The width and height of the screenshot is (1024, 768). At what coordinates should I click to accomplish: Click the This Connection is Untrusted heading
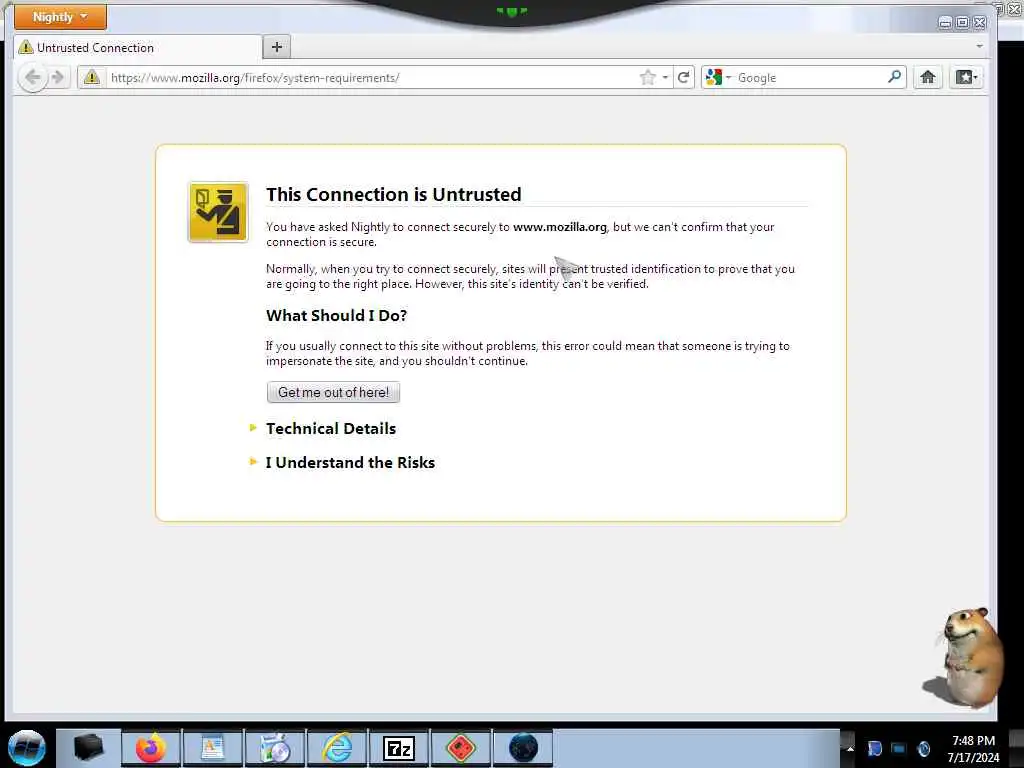393,194
